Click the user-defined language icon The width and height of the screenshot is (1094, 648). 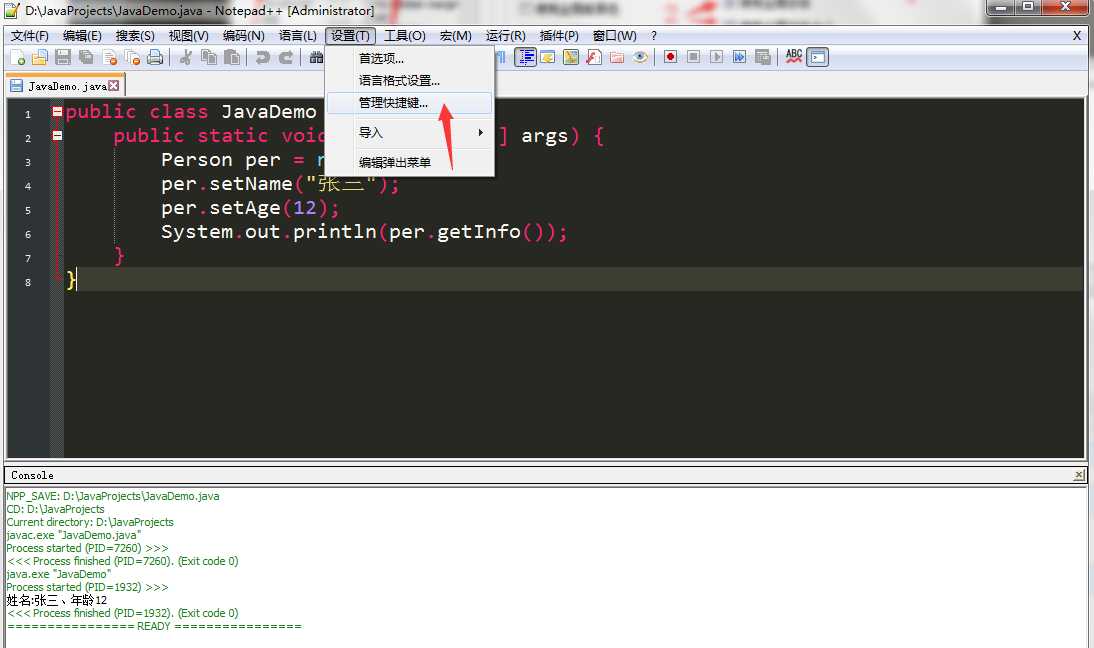(x=548, y=57)
